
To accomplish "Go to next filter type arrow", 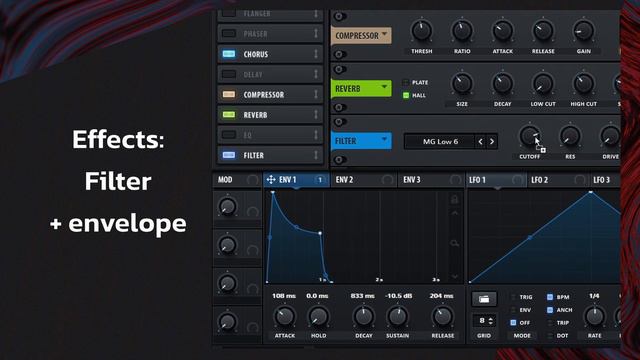I will click(492, 142).
